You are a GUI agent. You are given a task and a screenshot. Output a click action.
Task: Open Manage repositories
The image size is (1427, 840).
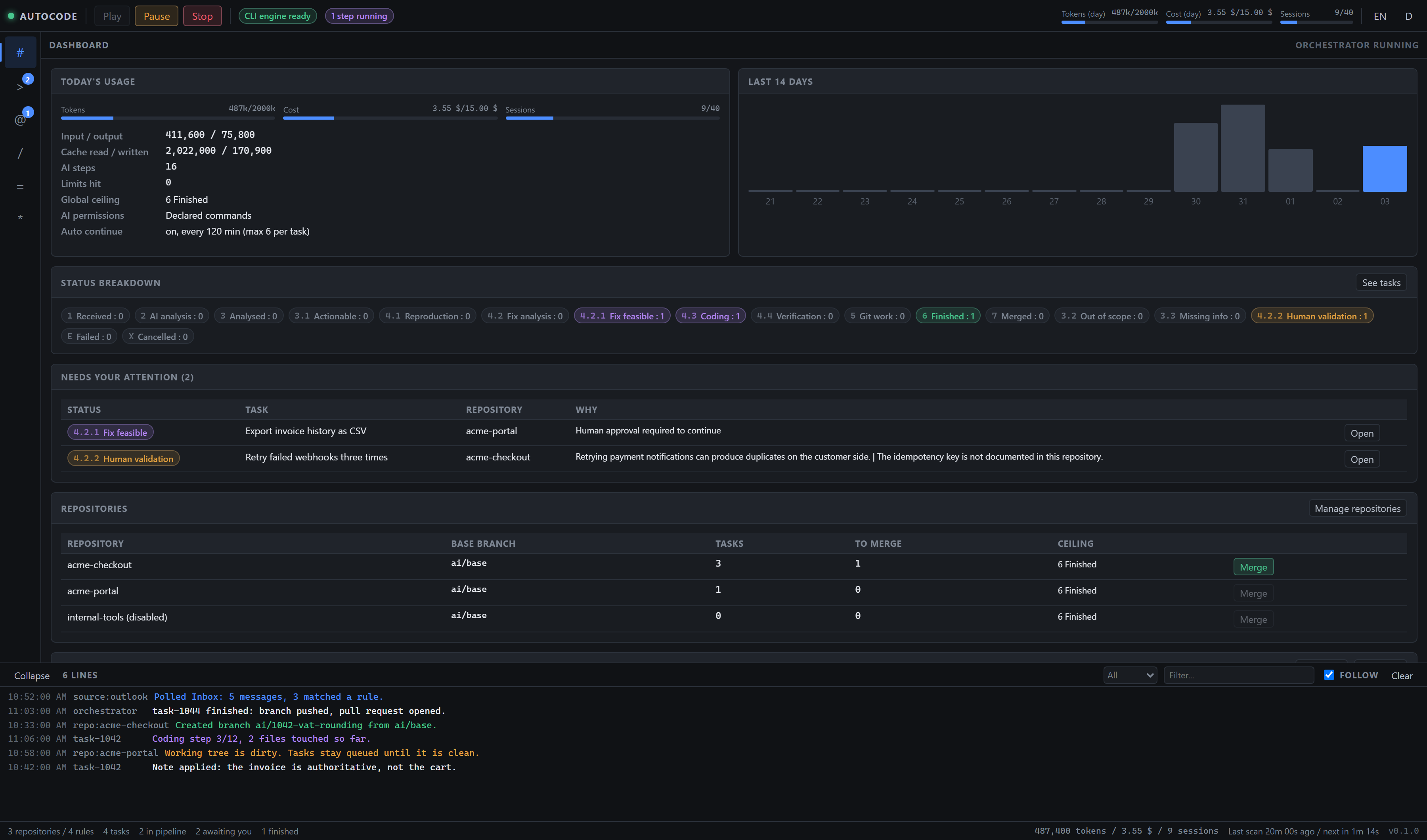tap(1357, 508)
